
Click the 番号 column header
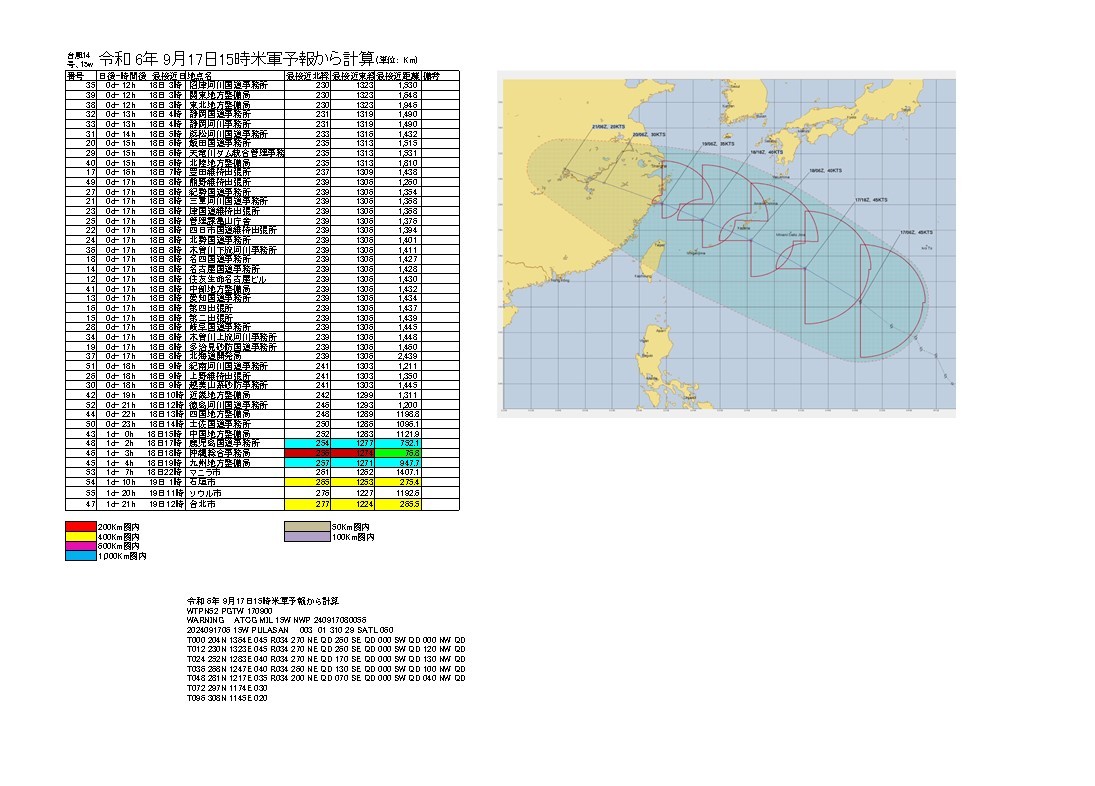(x=75, y=75)
